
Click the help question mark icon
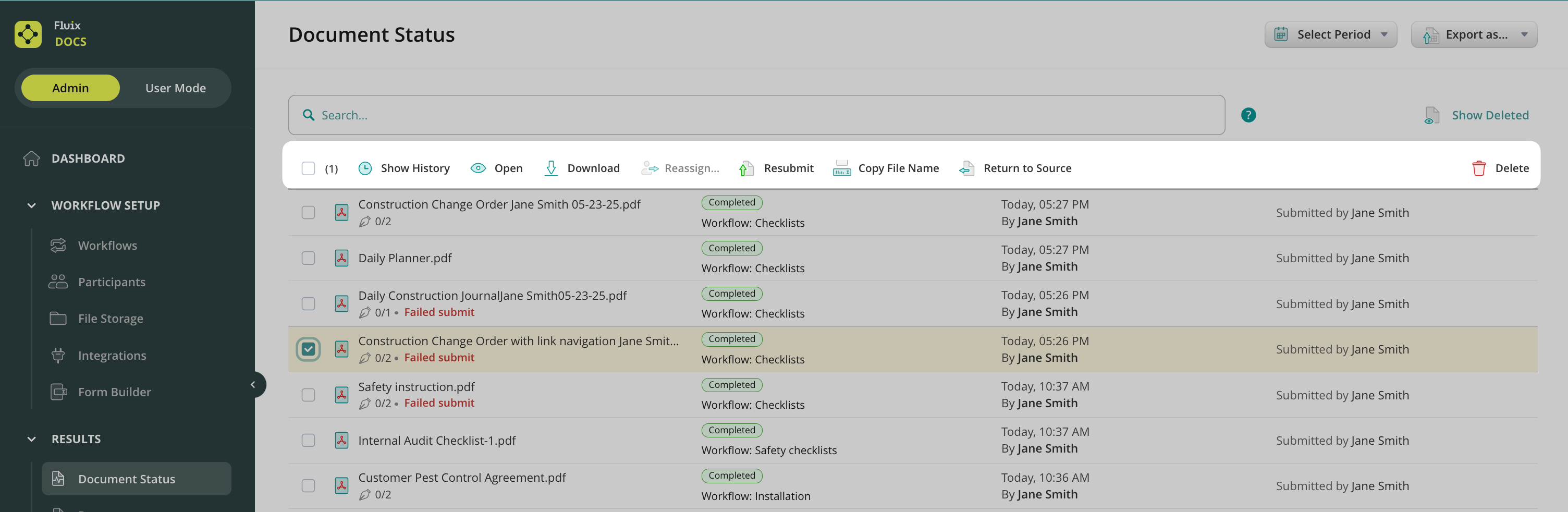coord(1248,115)
